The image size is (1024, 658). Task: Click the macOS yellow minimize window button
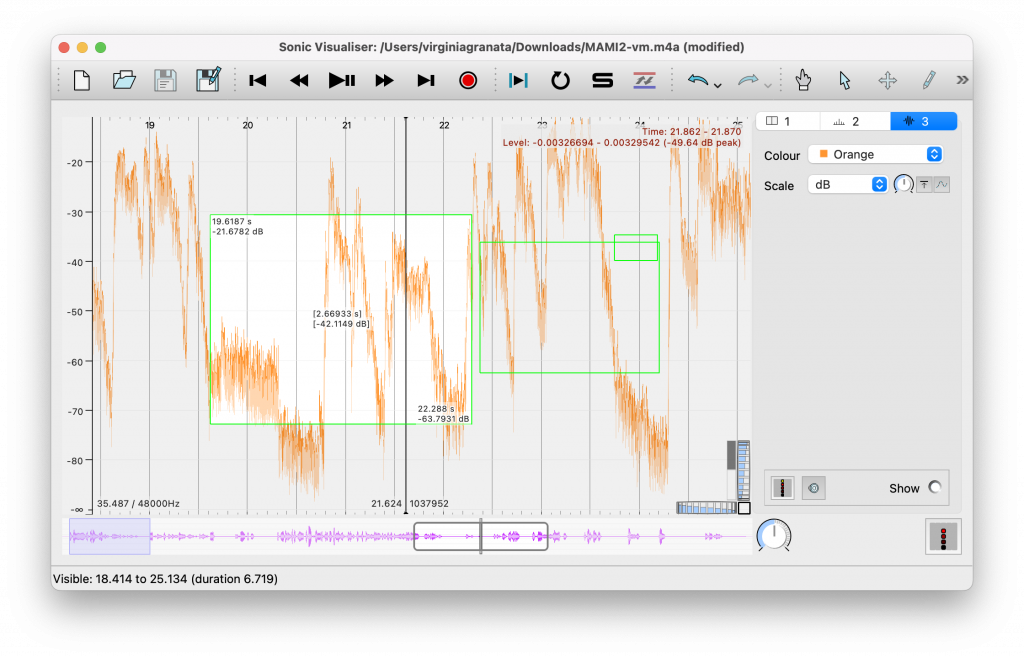[82, 47]
